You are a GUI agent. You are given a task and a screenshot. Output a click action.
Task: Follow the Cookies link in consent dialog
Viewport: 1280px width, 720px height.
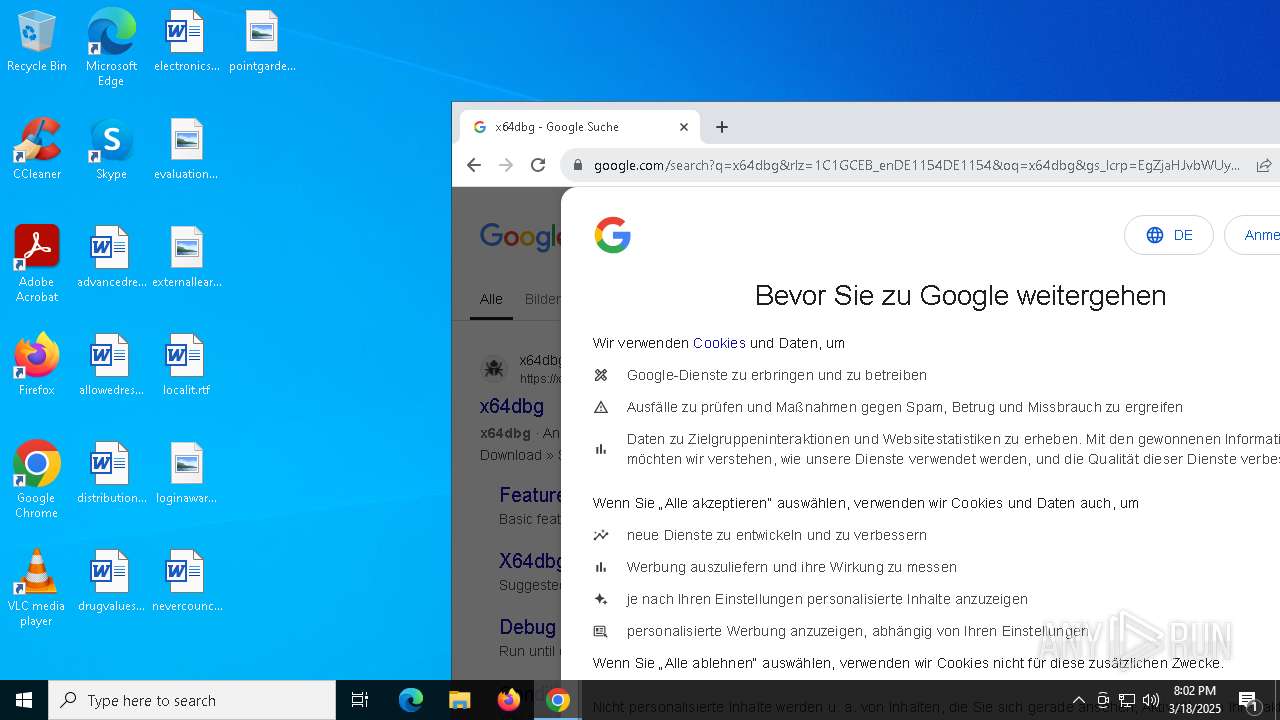tap(719, 343)
